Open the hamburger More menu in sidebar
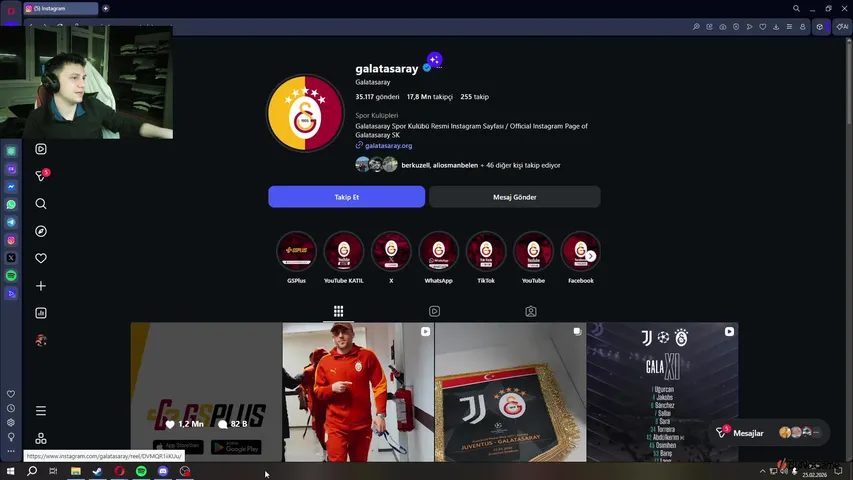 pyautogui.click(x=41, y=411)
